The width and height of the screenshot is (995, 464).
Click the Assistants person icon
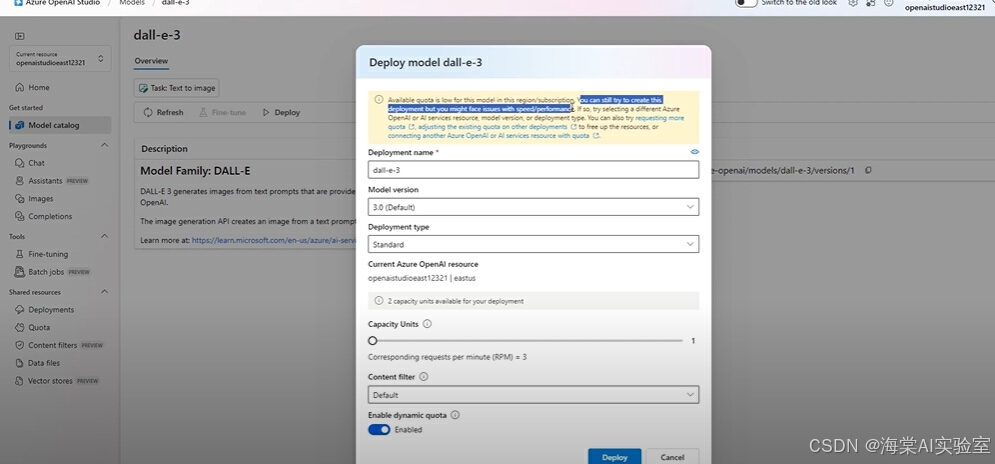point(20,181)
